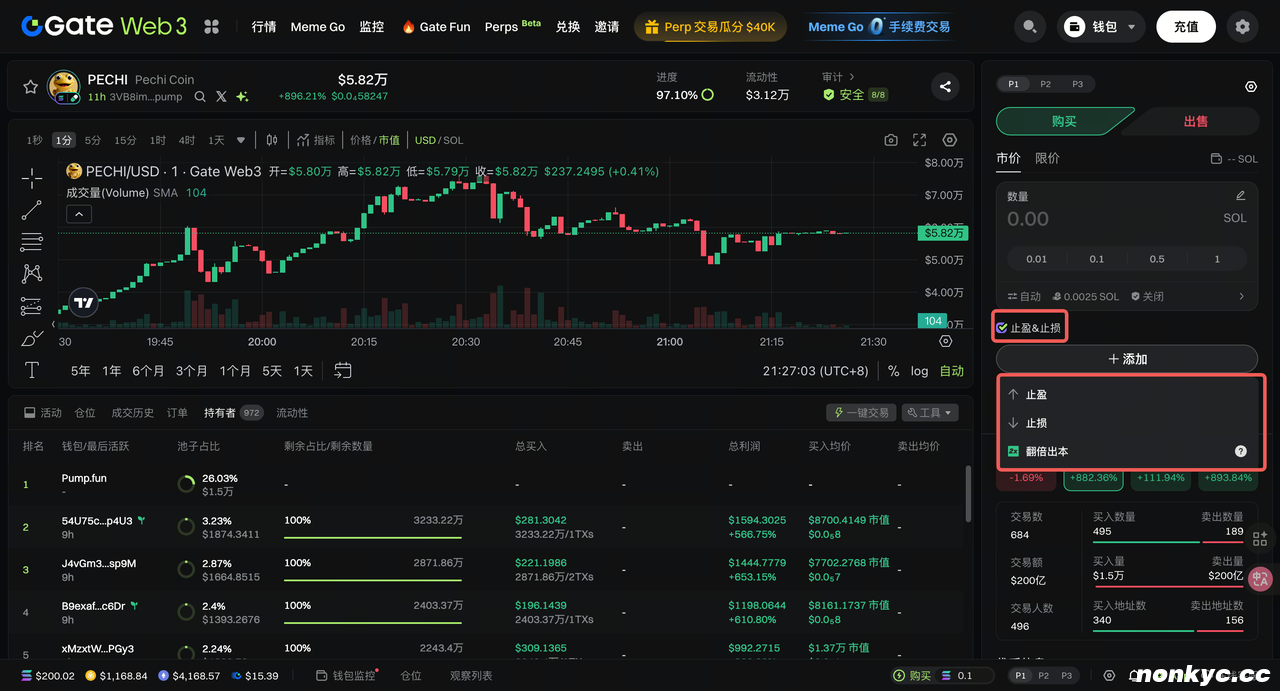The width and height of the screenshot is (1280, 691).
Task: Select the text annotation tool
Action: [32, 370]
